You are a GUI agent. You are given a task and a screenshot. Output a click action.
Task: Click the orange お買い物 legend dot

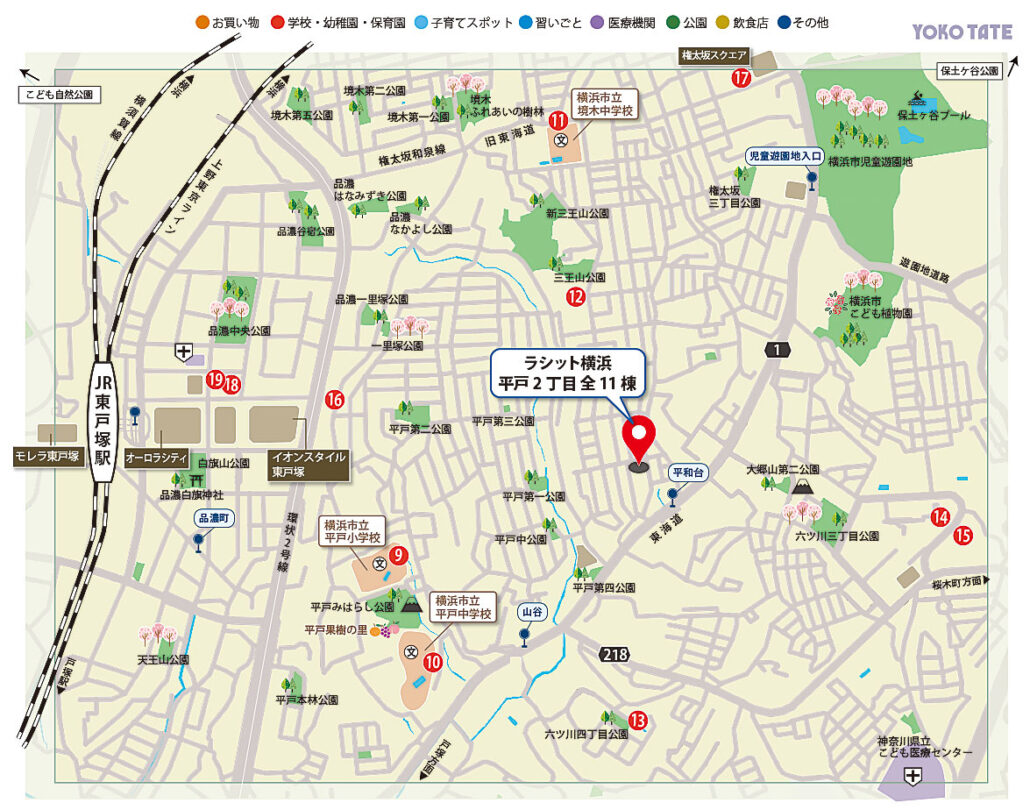point(201,22)
